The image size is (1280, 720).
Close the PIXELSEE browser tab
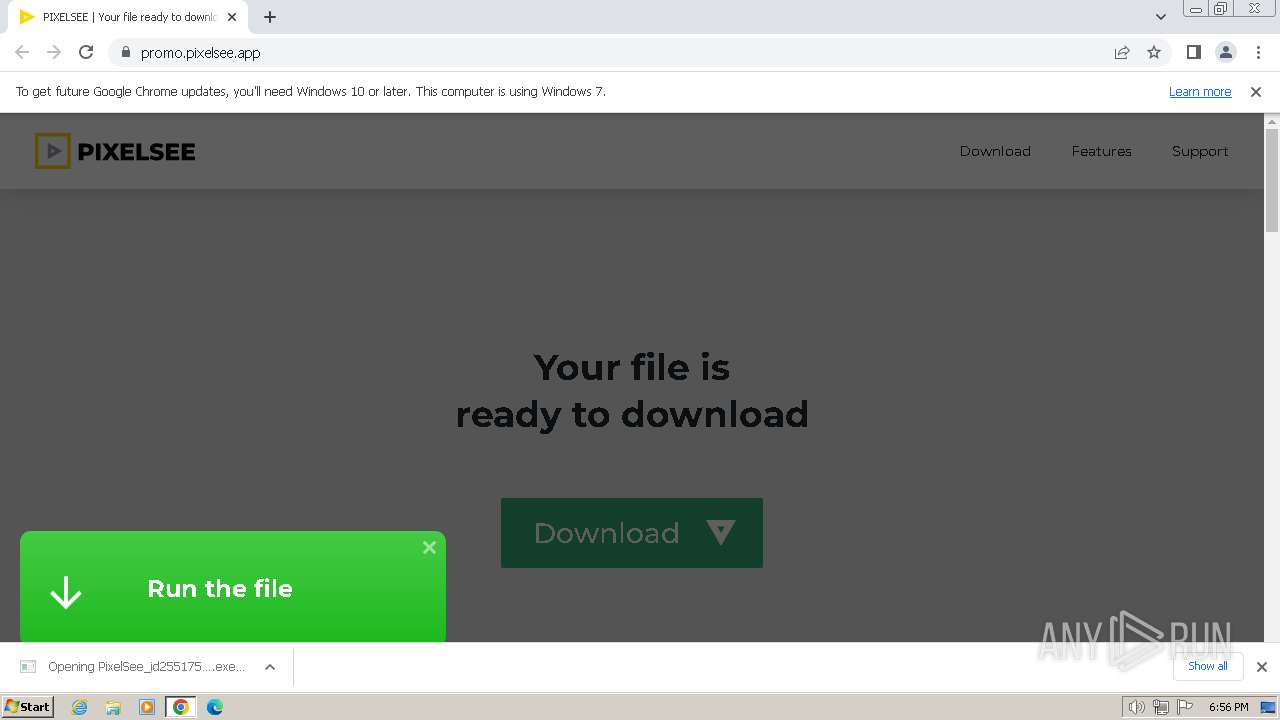click(x=232, y=17)
